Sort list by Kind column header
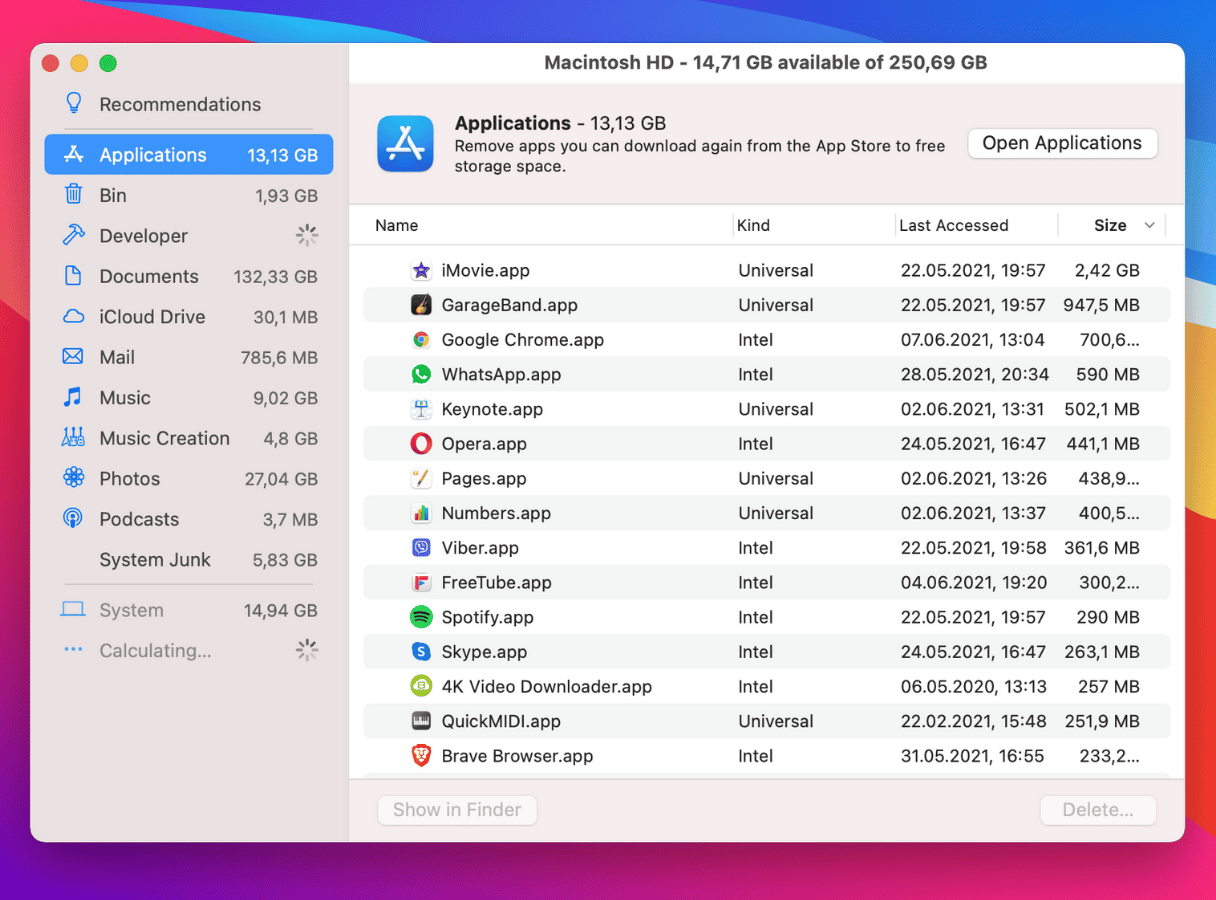1216x900 pixels. (754, 225)
